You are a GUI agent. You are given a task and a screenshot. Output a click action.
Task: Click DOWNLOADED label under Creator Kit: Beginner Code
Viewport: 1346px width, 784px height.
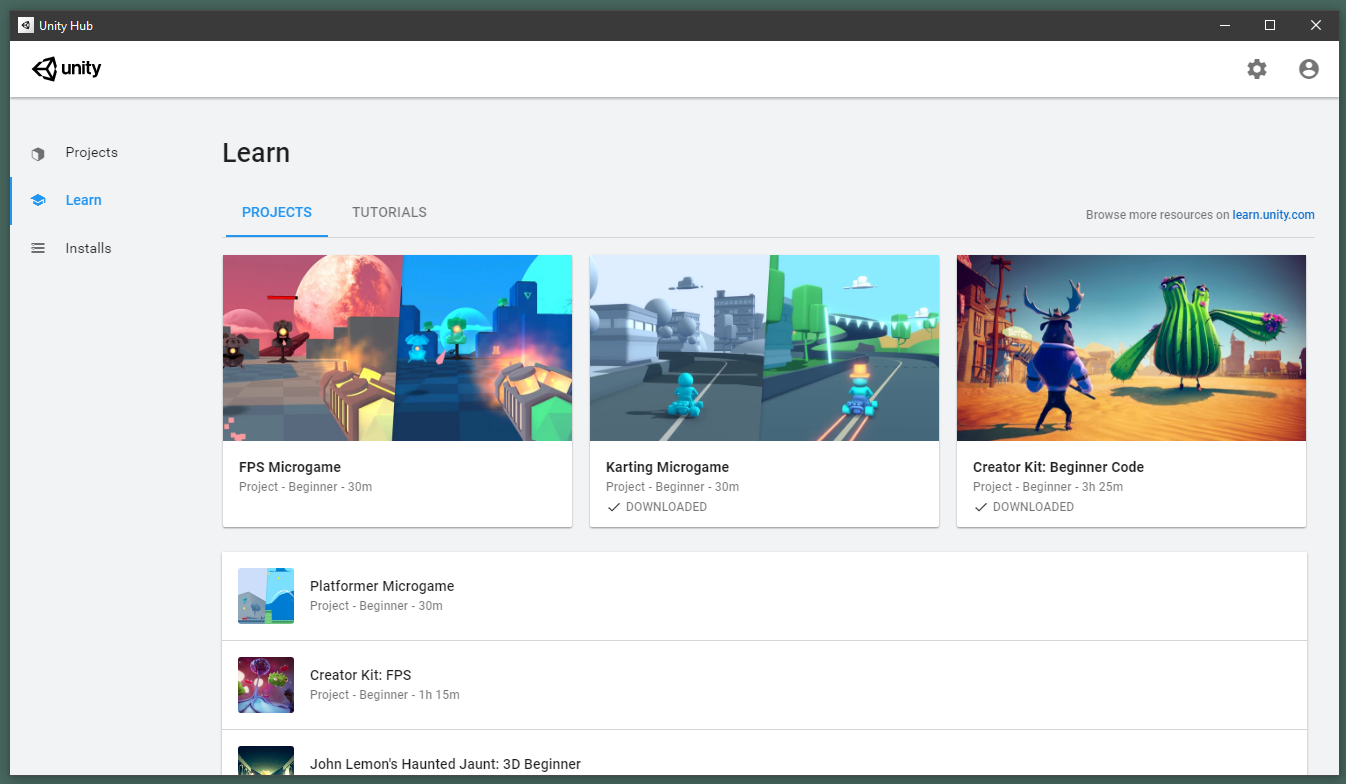(x=1033, y=507)
